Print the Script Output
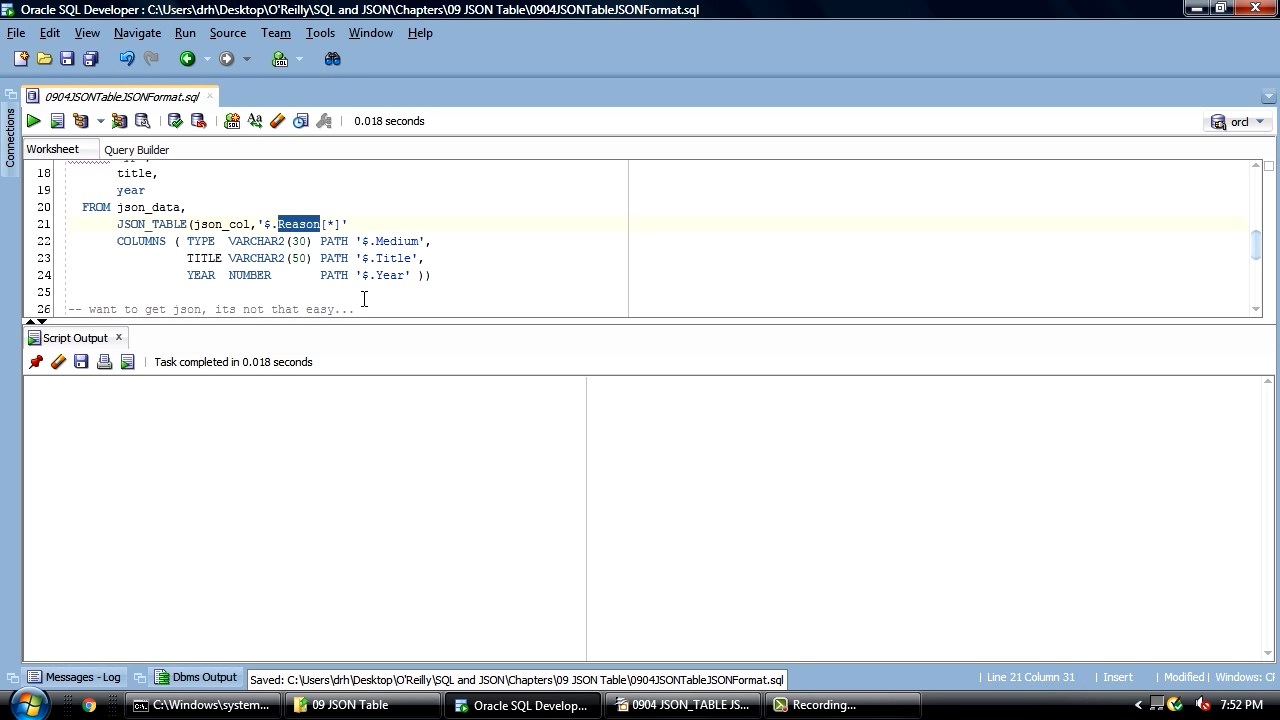Screen dimensions: 1280x720 (x=104, y=362)
